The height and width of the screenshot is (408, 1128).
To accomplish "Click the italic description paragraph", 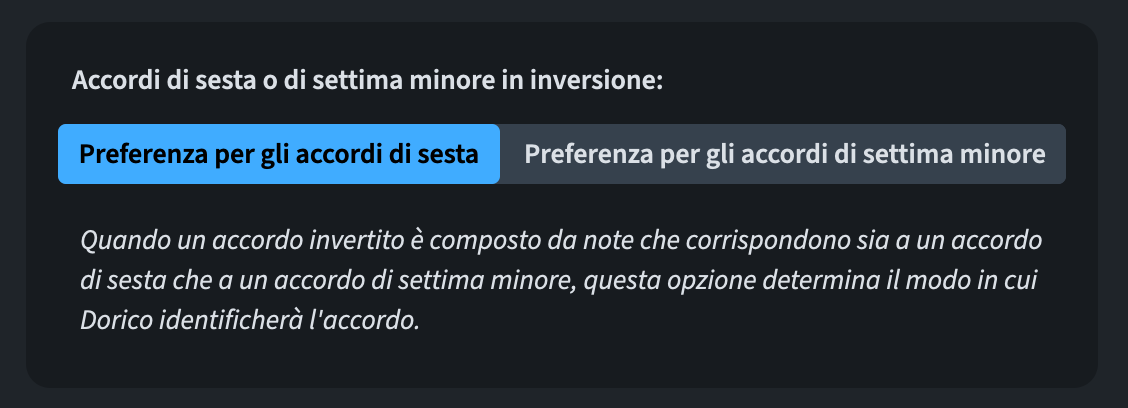I will tap(562, 283).
